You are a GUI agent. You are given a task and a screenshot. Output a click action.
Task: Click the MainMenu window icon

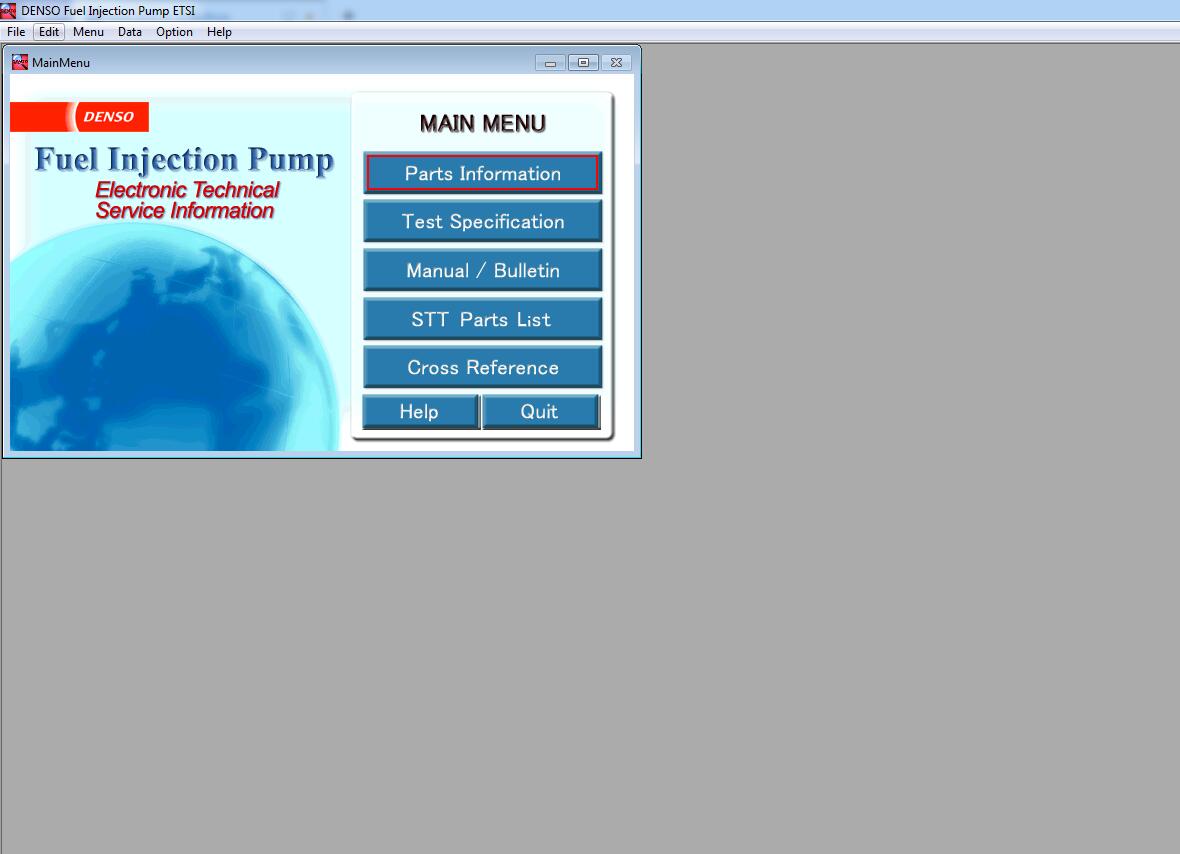tap(20, 62)
